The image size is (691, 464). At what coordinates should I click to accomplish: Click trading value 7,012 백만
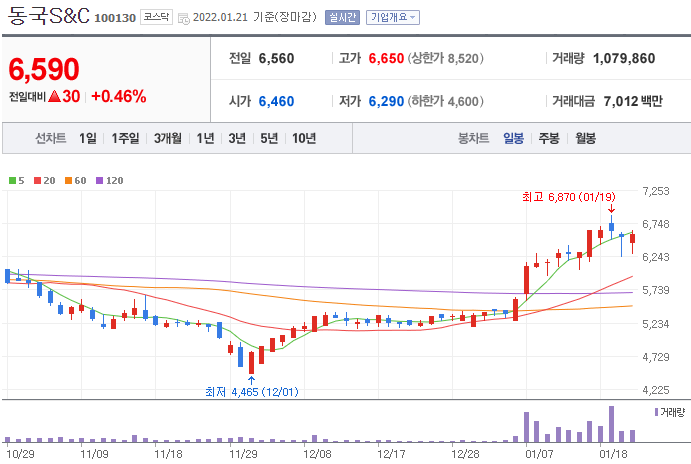point(633,101)
